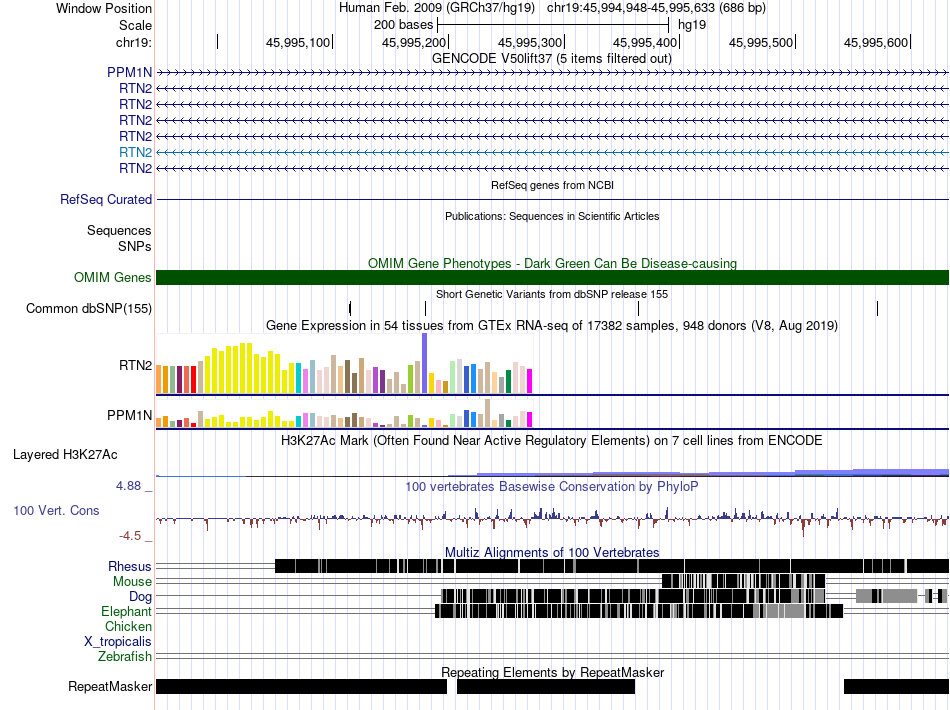Click the leftmost RepeatMasker black block
The image size is (950, 710).
[301, 686]
